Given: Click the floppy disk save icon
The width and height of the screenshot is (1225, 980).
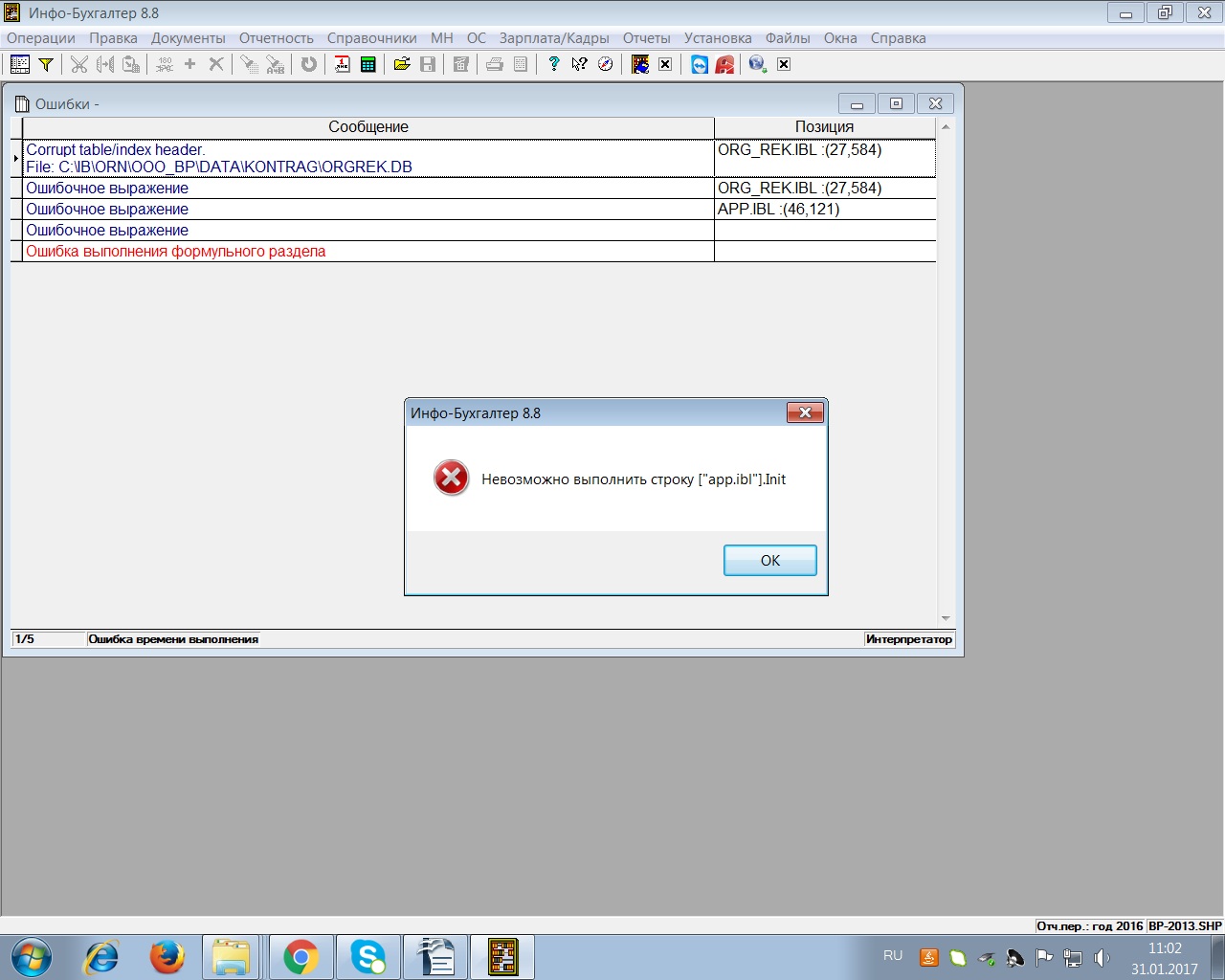Looking at the screenshot, I should (428, 64).
